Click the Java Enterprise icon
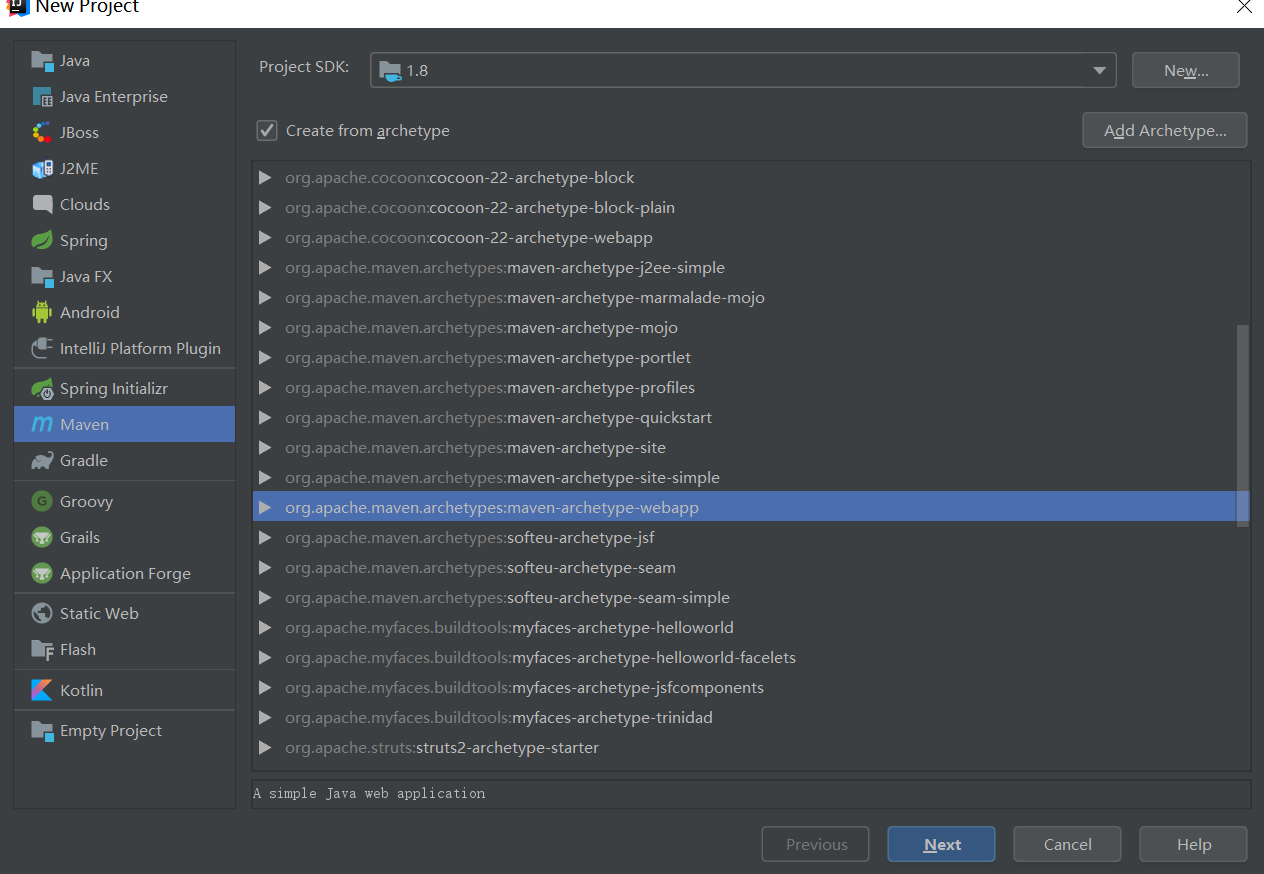This screenshot has height=874, width=1264. click(42, 96)
